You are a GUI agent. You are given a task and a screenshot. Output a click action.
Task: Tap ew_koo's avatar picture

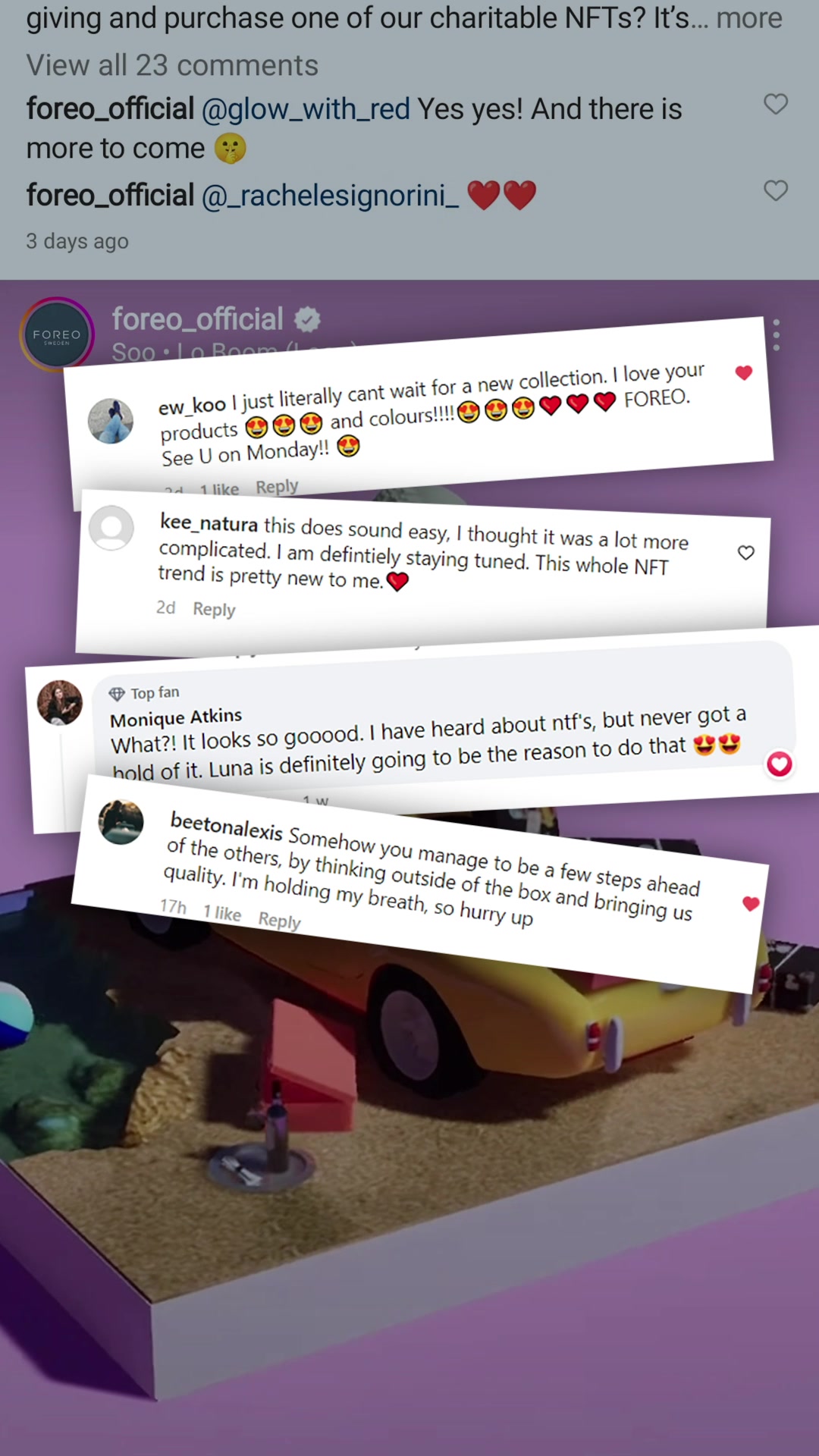coord(111,421)
